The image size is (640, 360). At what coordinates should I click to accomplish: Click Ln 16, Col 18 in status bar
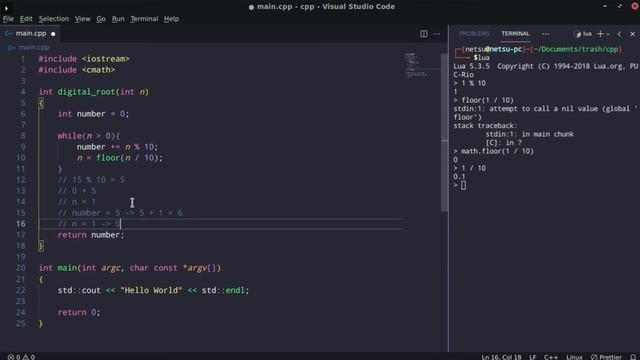[501, 357]
